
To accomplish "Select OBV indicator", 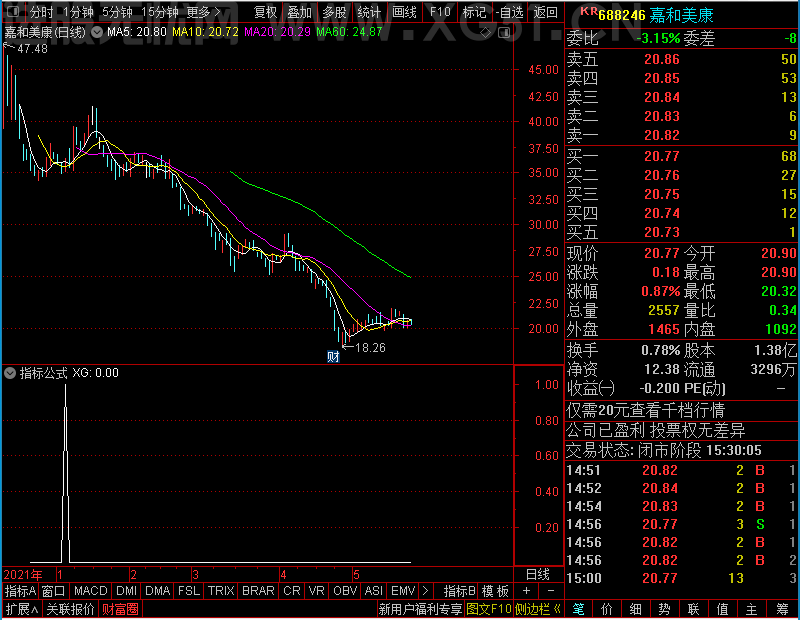I will (345, 591).
